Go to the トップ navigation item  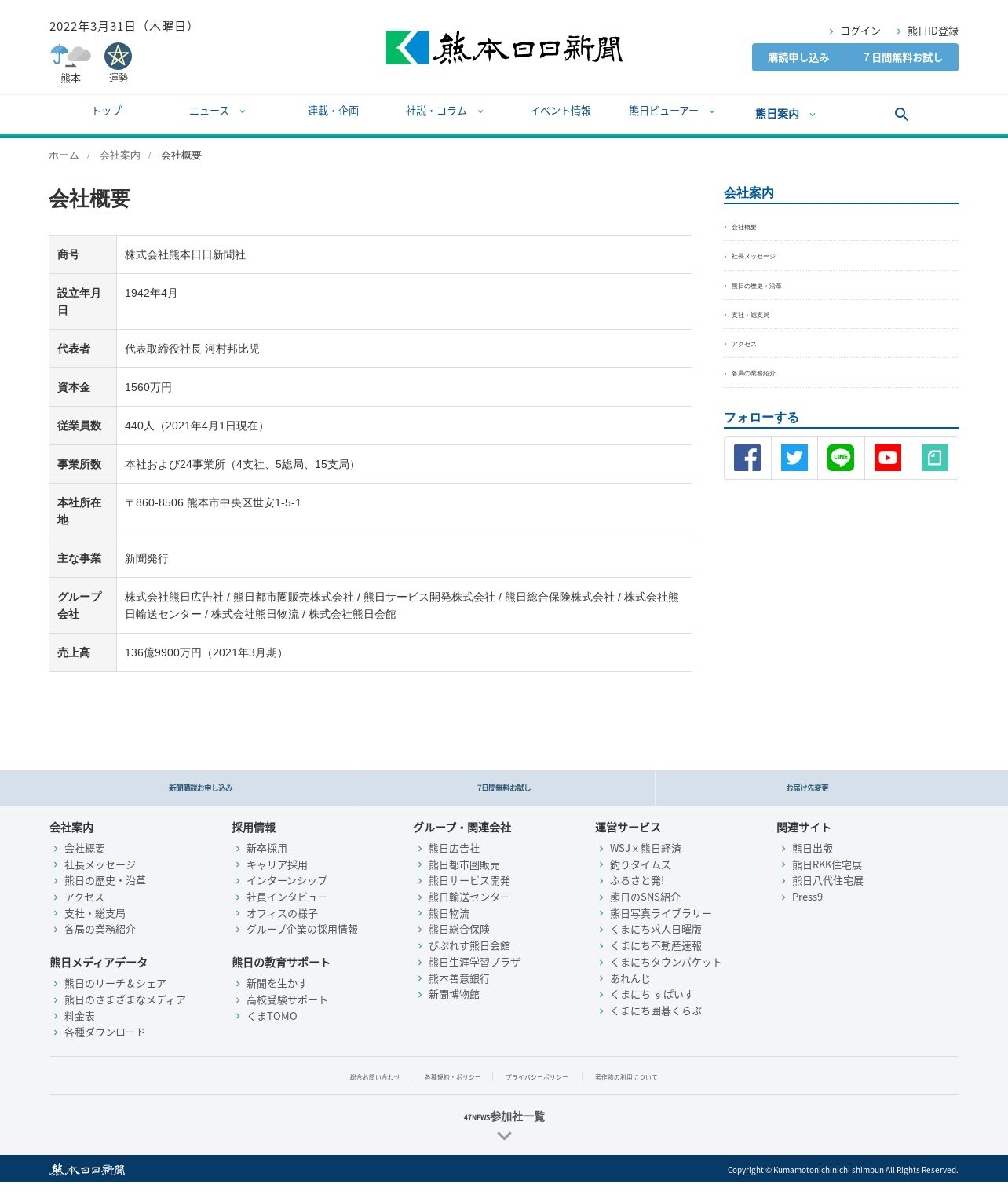pos(107,111)
